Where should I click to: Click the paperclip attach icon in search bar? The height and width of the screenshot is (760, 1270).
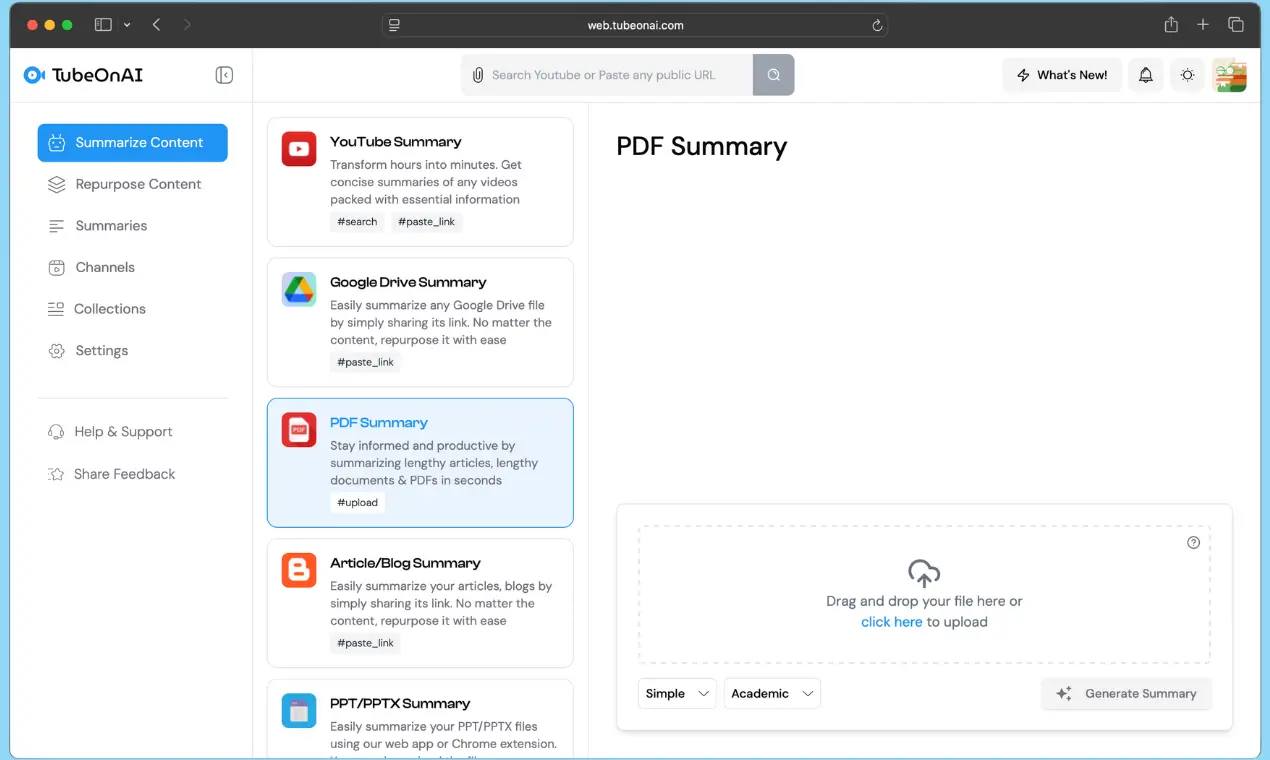[477, 75]
